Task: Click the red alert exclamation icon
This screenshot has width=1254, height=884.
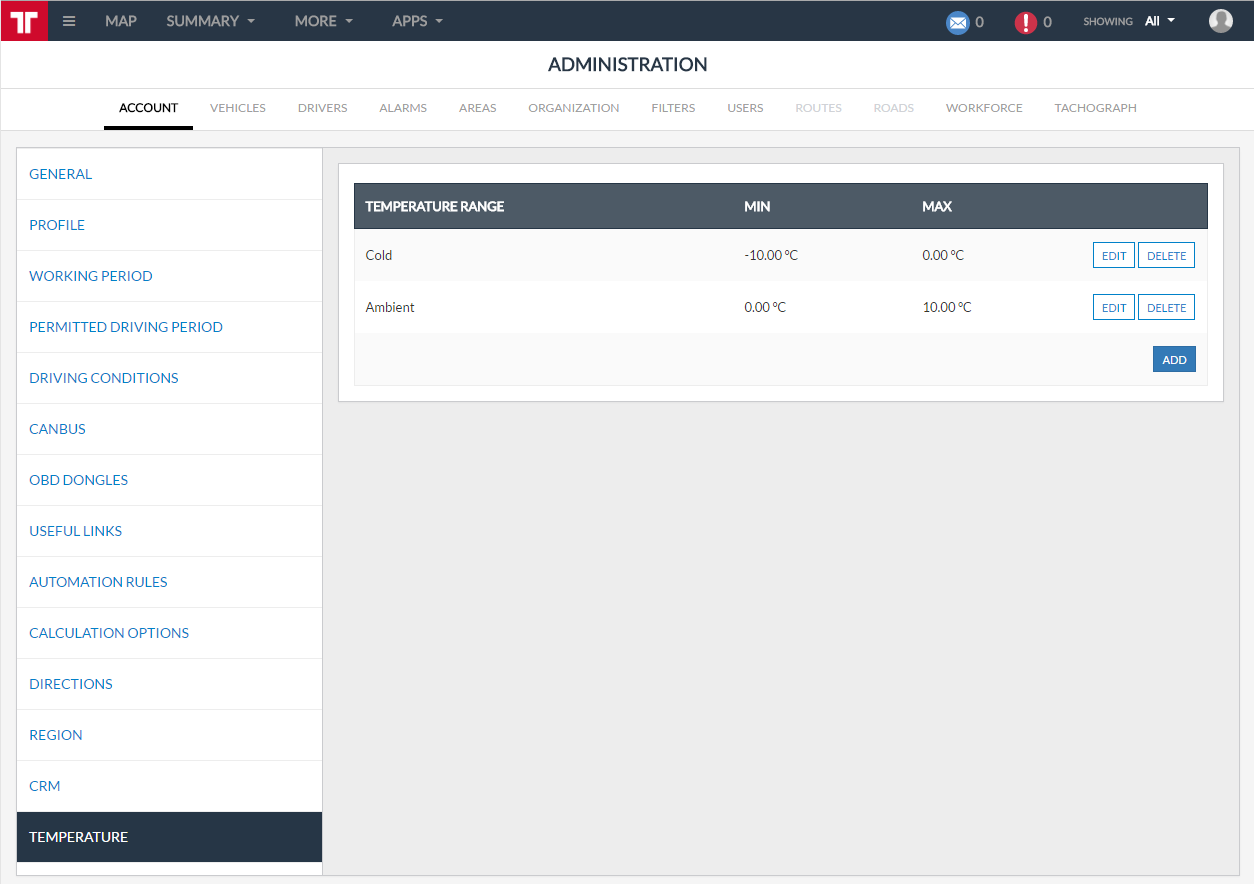Action: click(x=1025, y=22)
